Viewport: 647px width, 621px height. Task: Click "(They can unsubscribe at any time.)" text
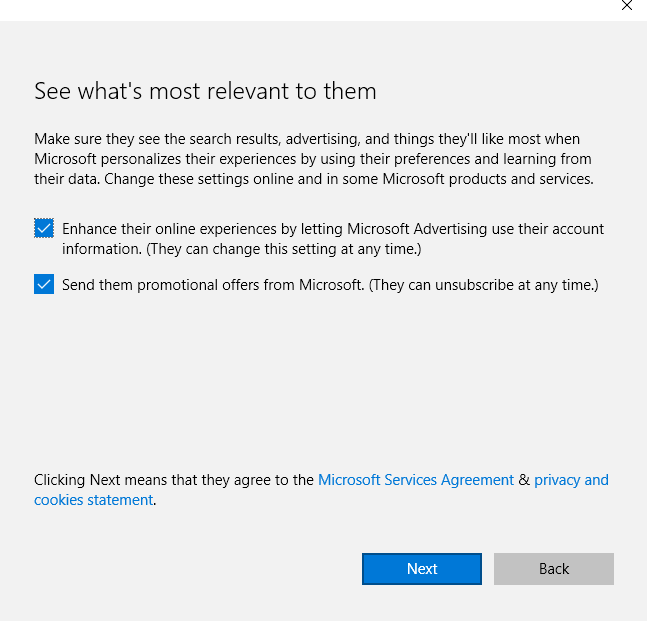coord(483,285)
